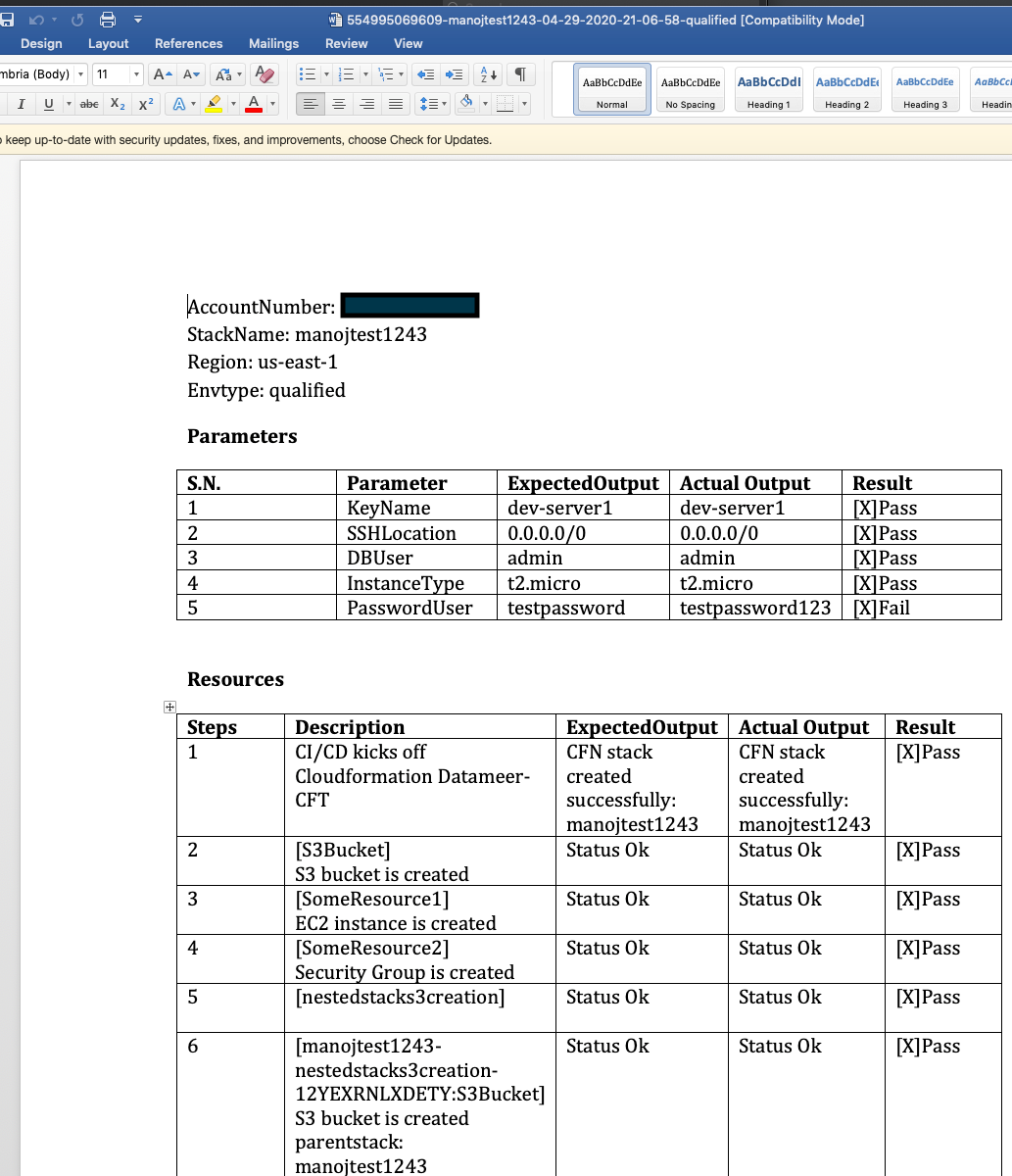
Task: Toggle bulleted list formatting
Action: [308, 74]
